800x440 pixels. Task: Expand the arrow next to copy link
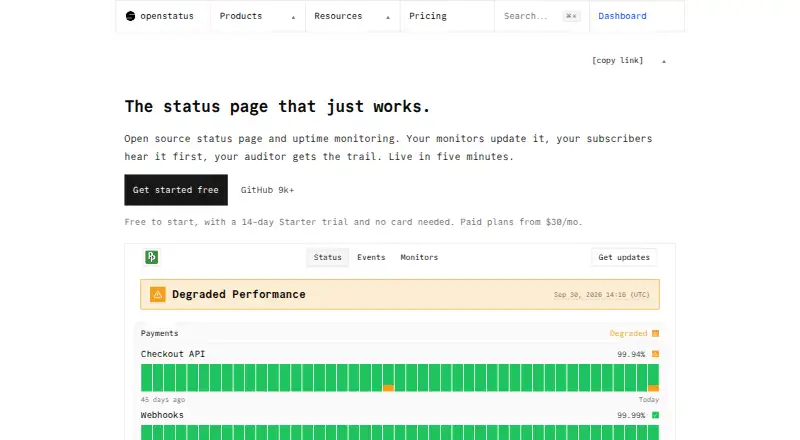(x=664, y=61)
